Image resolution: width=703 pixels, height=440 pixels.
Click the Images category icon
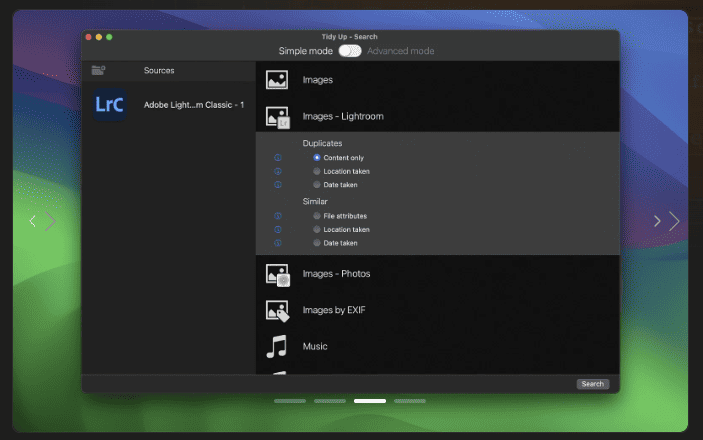tap(277, 80)
